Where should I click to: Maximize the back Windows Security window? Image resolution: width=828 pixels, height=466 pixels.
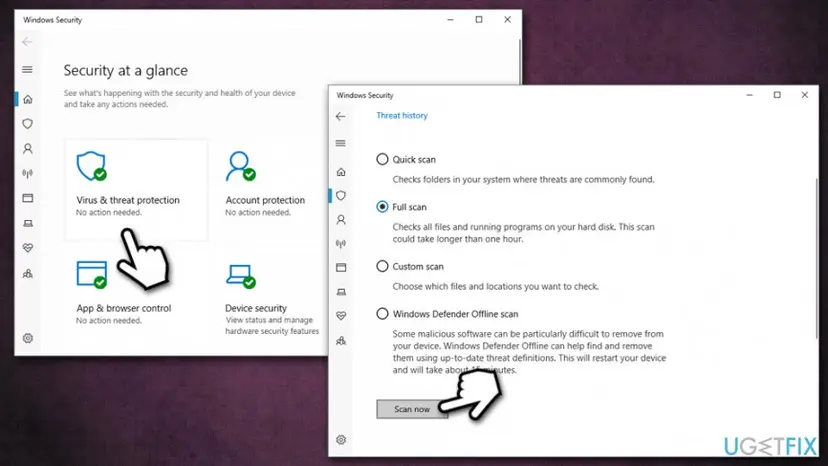point(479,20)
